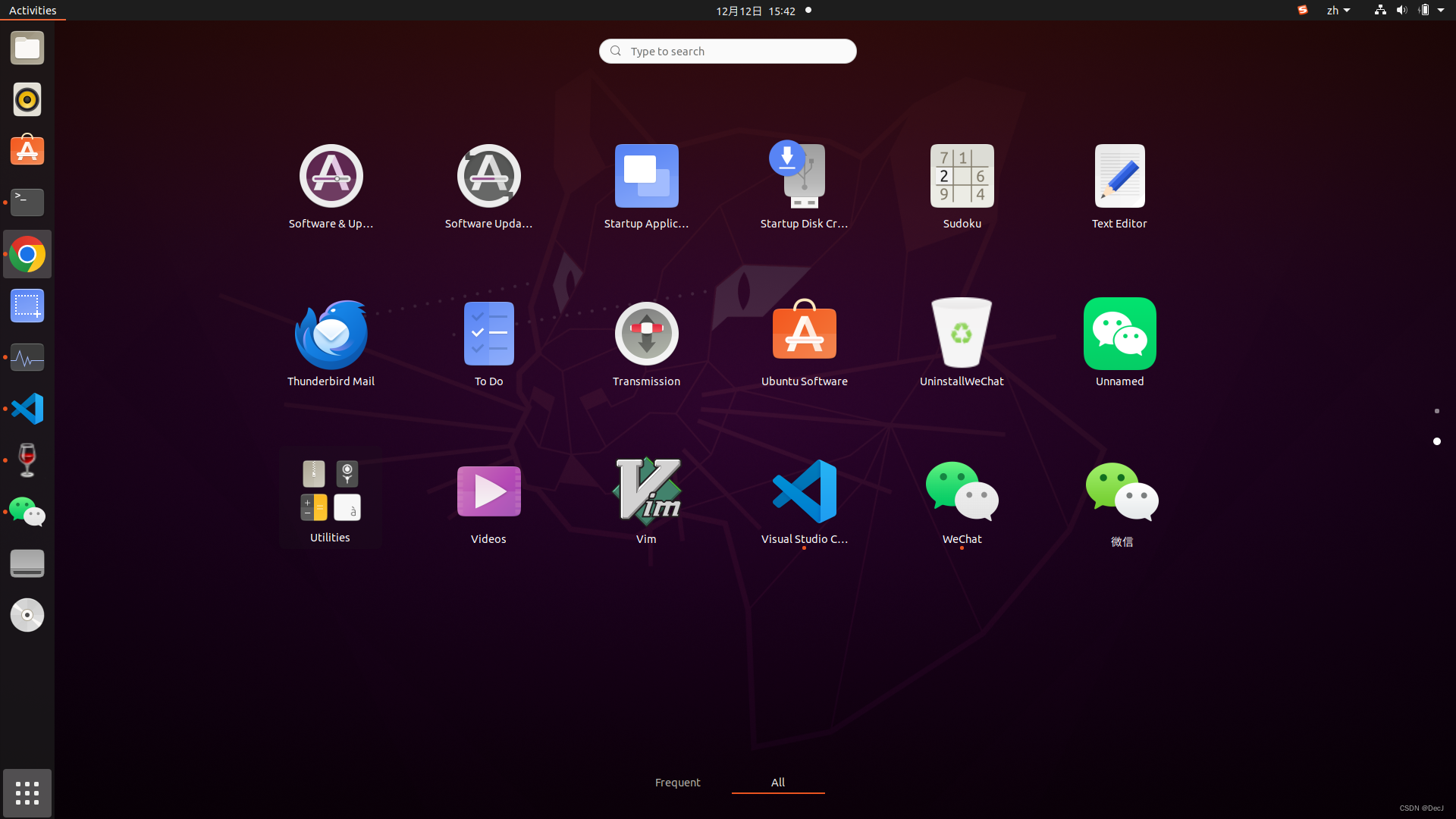Go to the first app grid page dot
The width and height of the screenshot is (1456, 819).
(x=1436, y=411)
